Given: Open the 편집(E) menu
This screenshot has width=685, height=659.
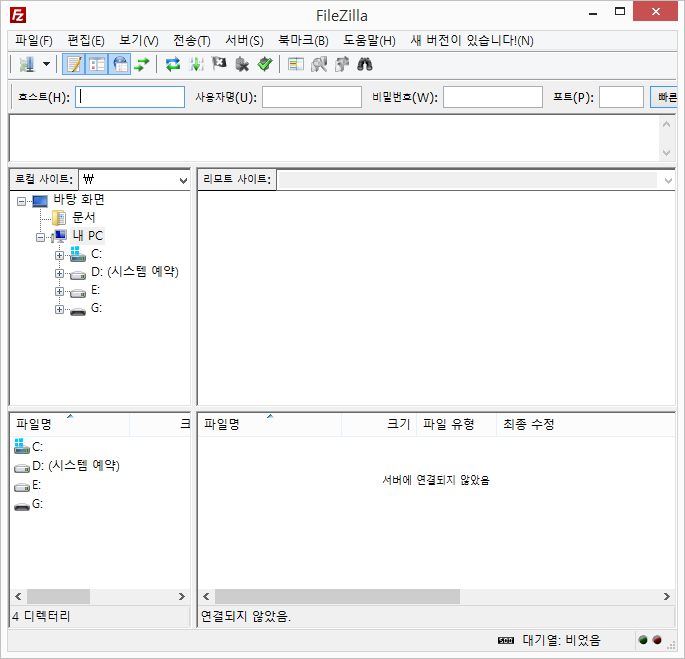Looking at the screenshot, I should pos(86,41).
